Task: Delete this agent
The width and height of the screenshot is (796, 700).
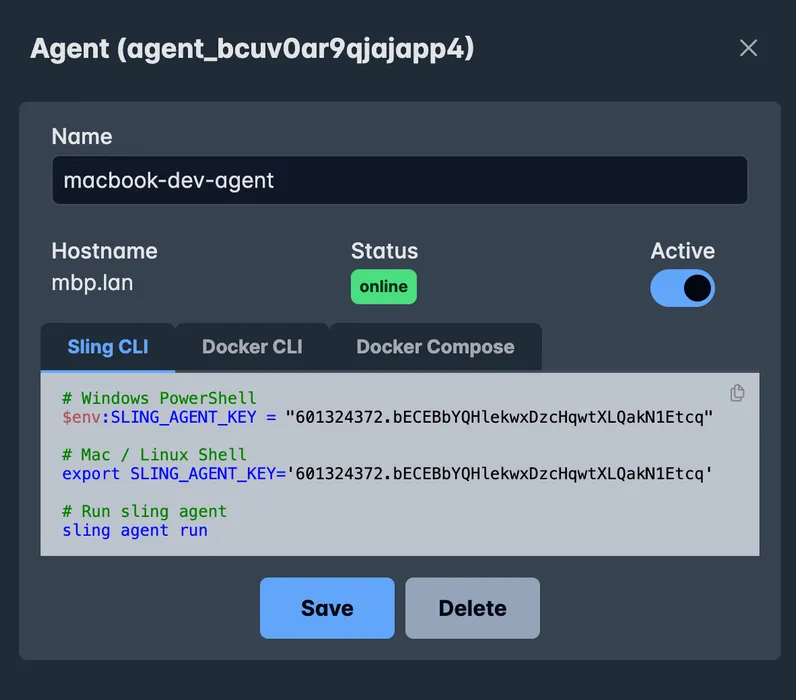Action: [473, 608]
